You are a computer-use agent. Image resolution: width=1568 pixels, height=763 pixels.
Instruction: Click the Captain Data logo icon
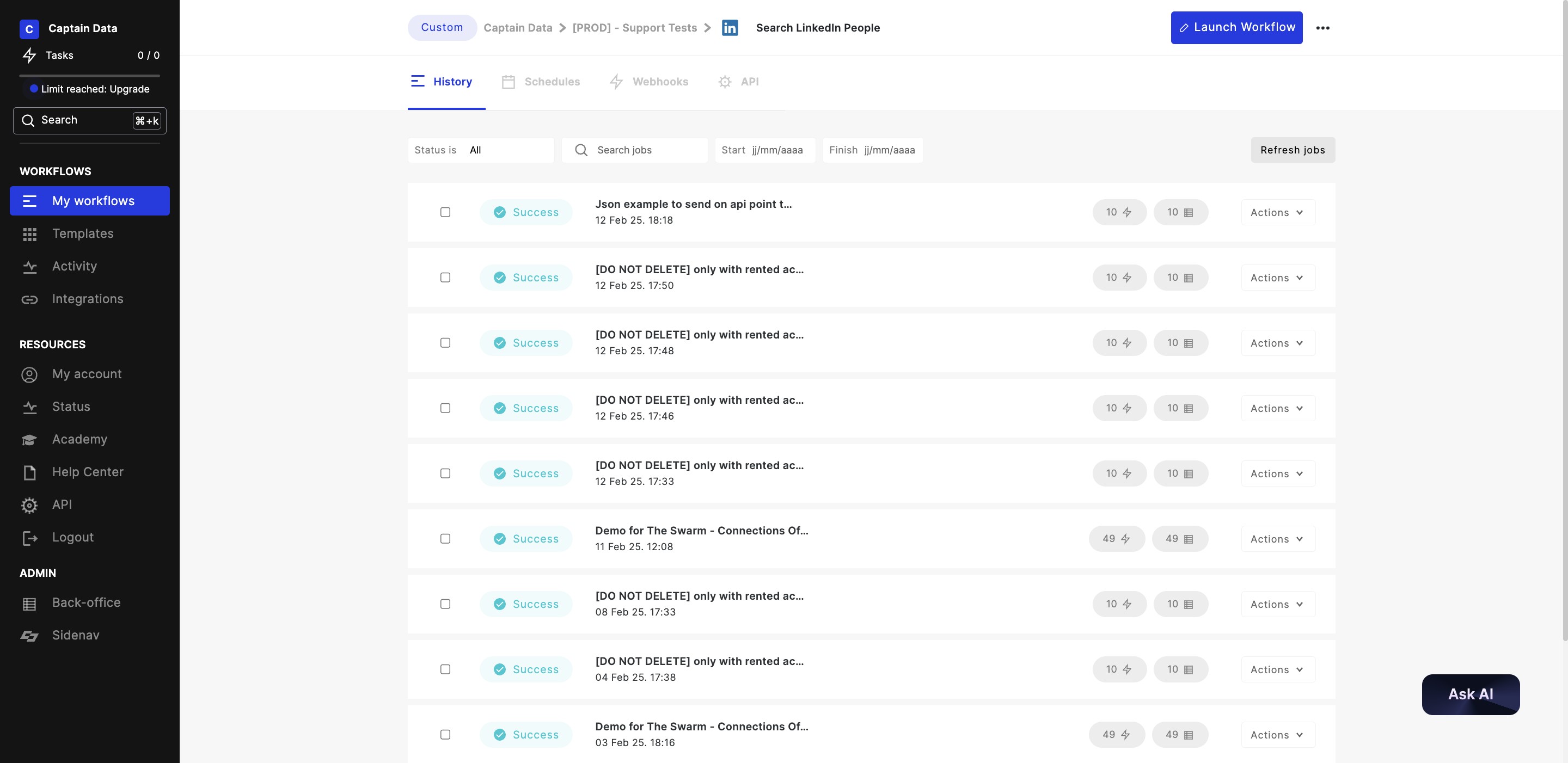pos(29,29)
